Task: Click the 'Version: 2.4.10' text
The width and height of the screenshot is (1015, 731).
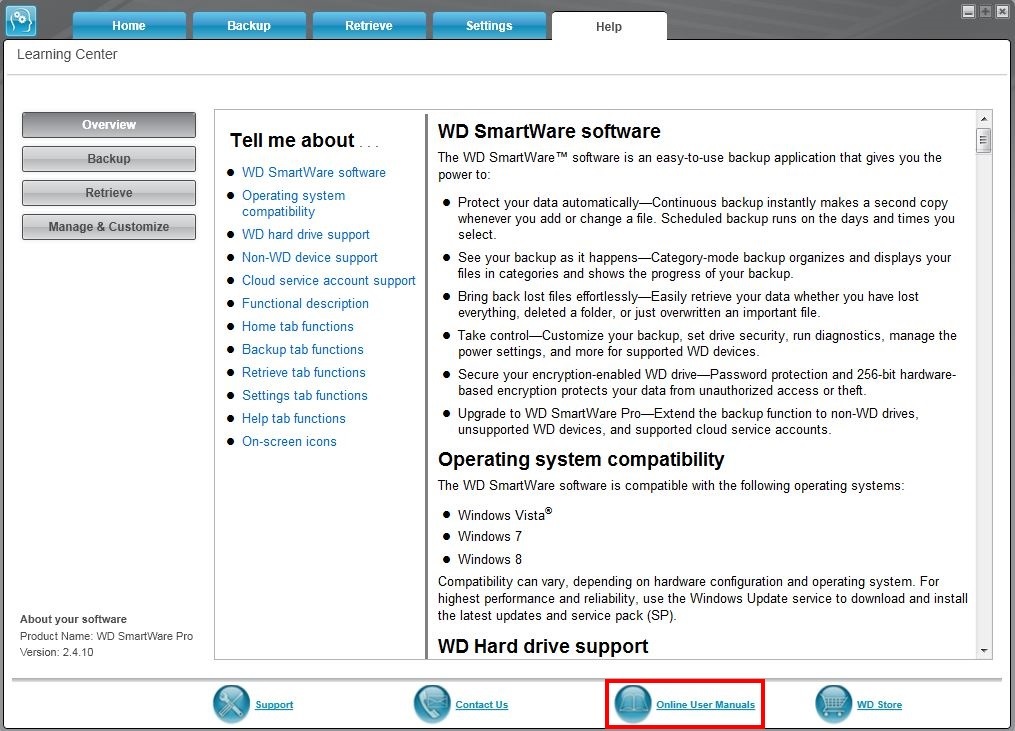Action: 56,652
